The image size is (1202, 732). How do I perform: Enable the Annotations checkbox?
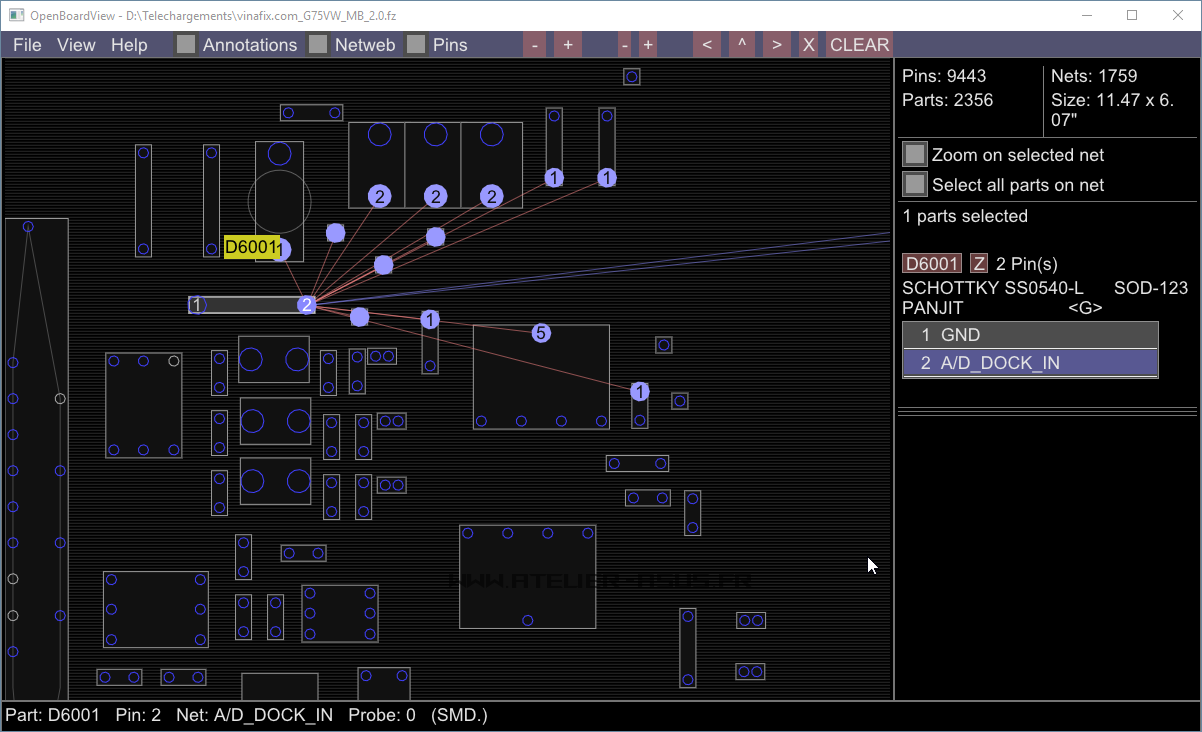[186, 45]
